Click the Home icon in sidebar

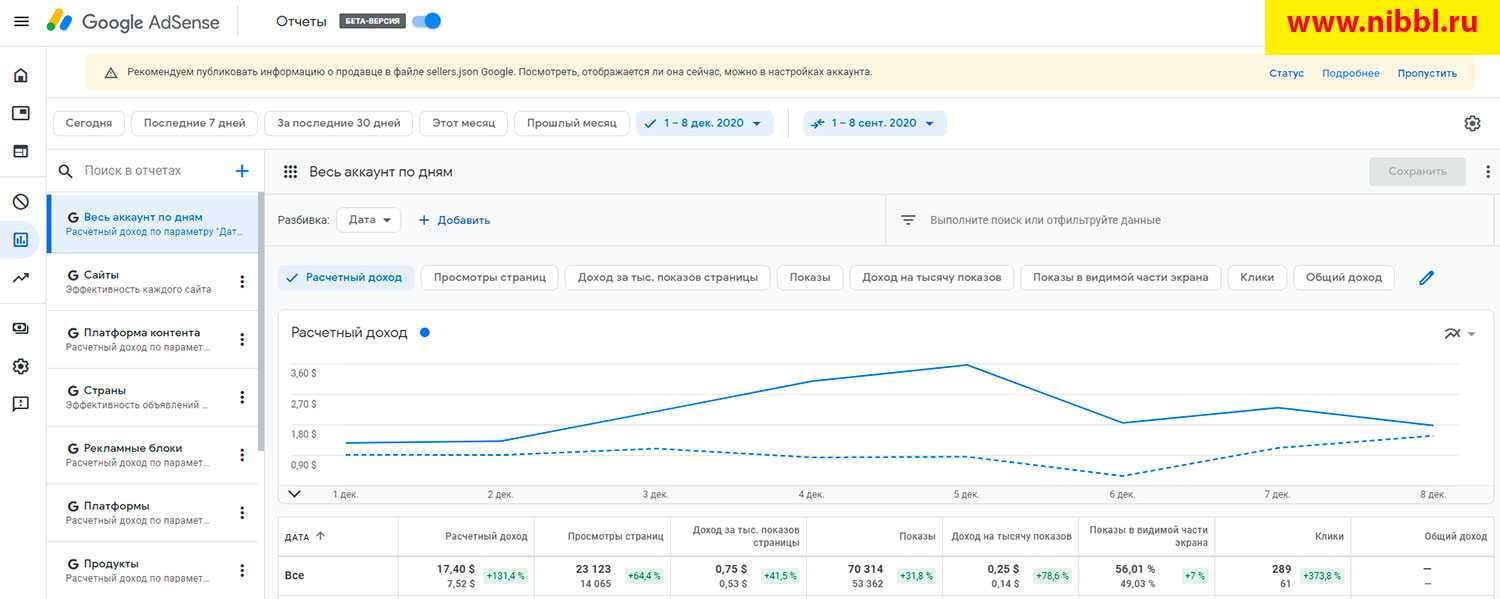point(21,76)
